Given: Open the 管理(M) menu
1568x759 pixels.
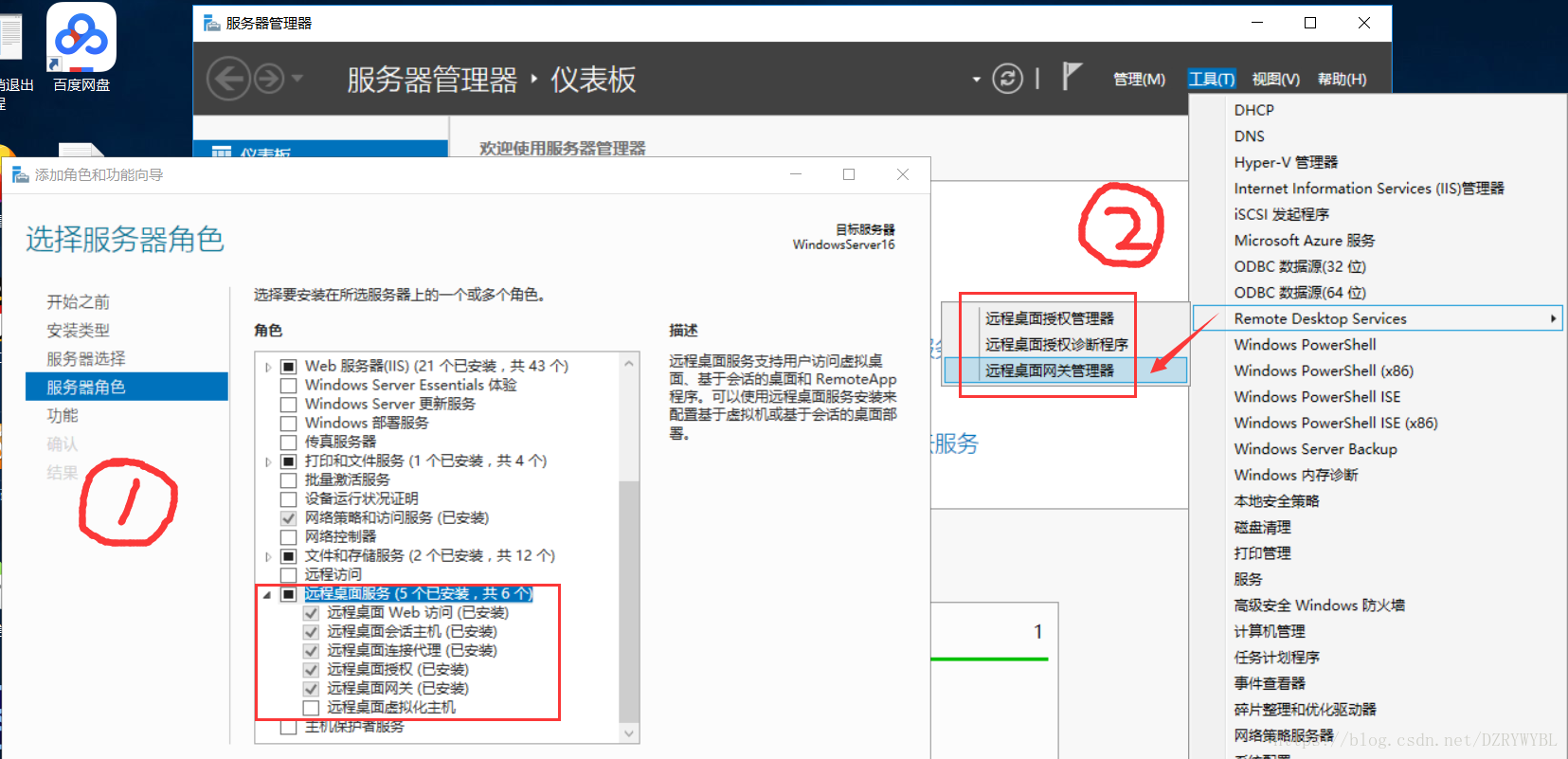Looking at the screenshot, I should (1139, 80).
